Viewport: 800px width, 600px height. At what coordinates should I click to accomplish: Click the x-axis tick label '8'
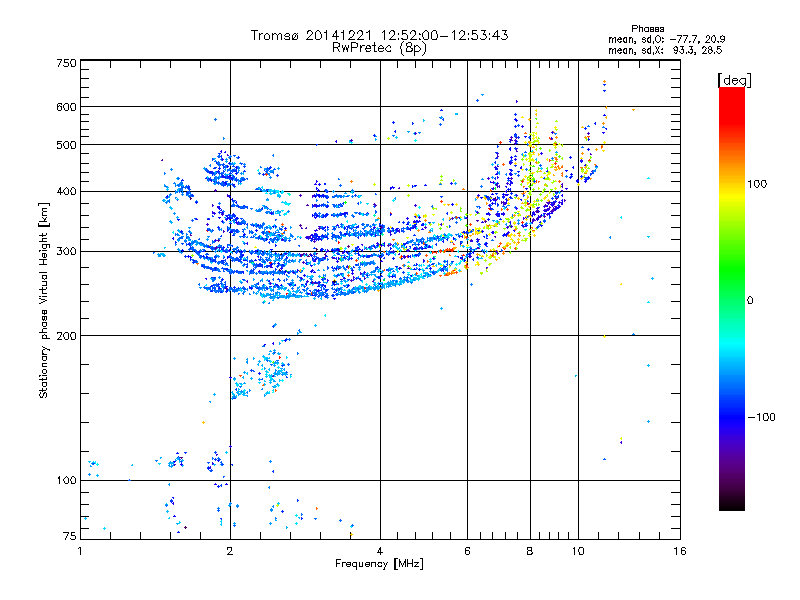[x=530, y=551]
